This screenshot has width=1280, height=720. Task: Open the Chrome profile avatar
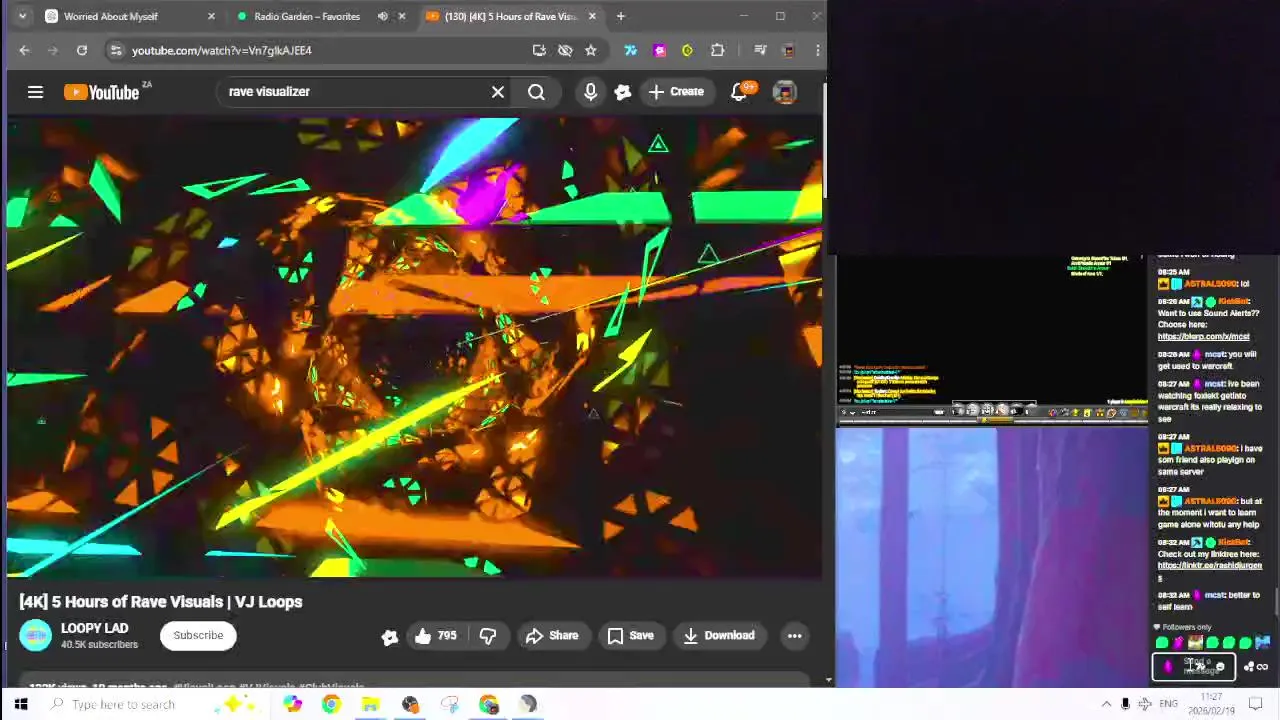[789, 50]
